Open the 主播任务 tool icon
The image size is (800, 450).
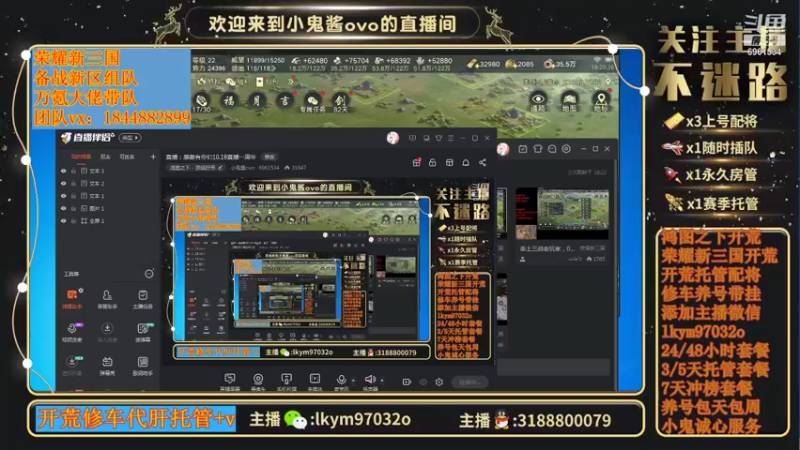click(x=143, y=299)
